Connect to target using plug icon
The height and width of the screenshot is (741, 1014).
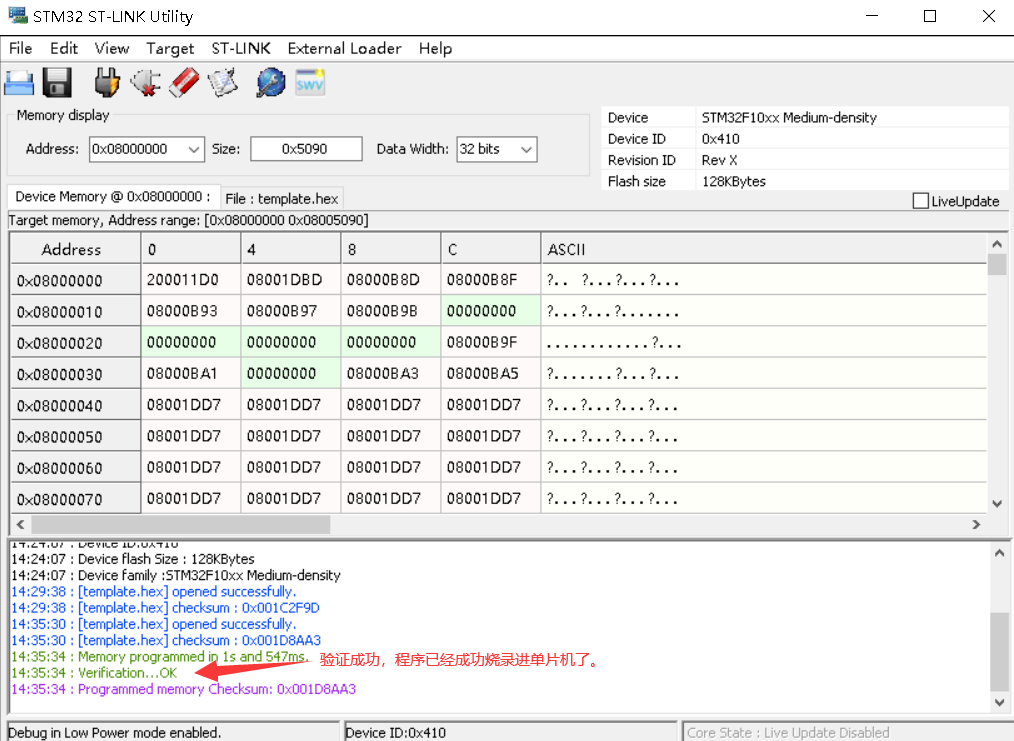click(x=107, y=83)
